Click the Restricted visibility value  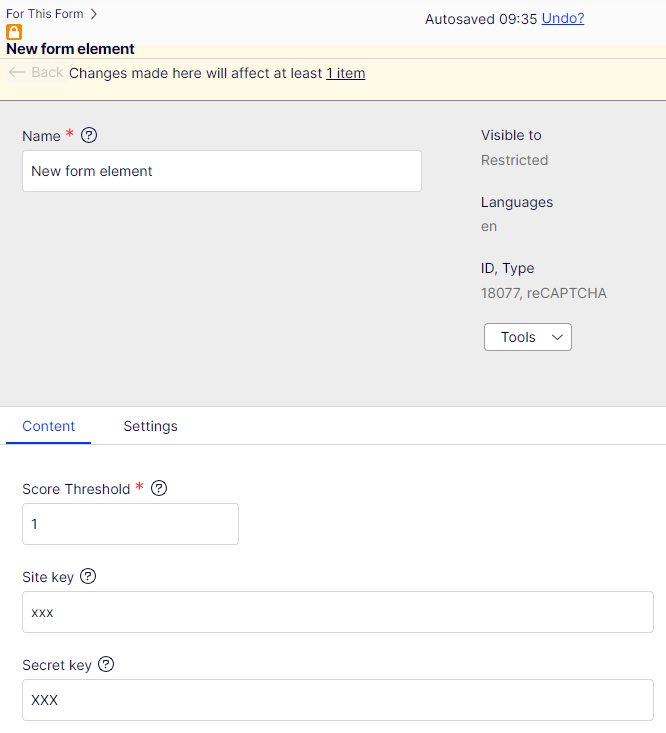514,160
